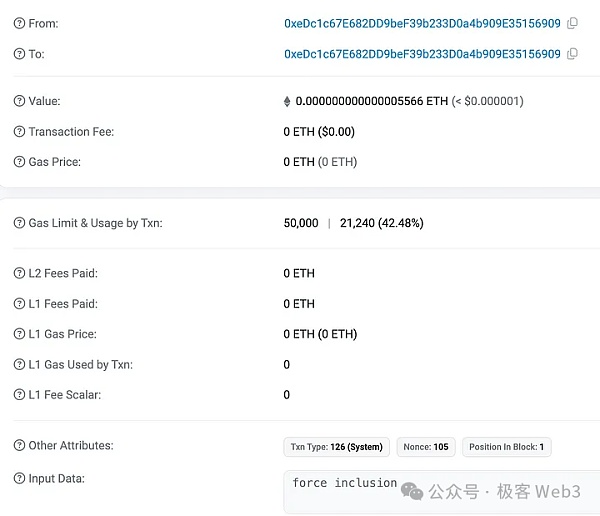Click the help icon next to Other Attributes

click(19, 445)
